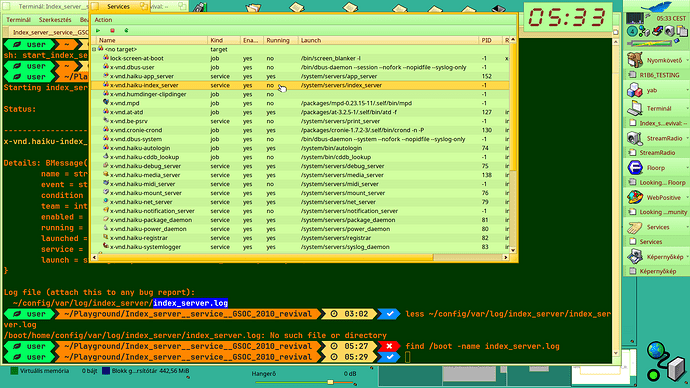
Task: Click the Ena... column header
Action: click(252, 40)
